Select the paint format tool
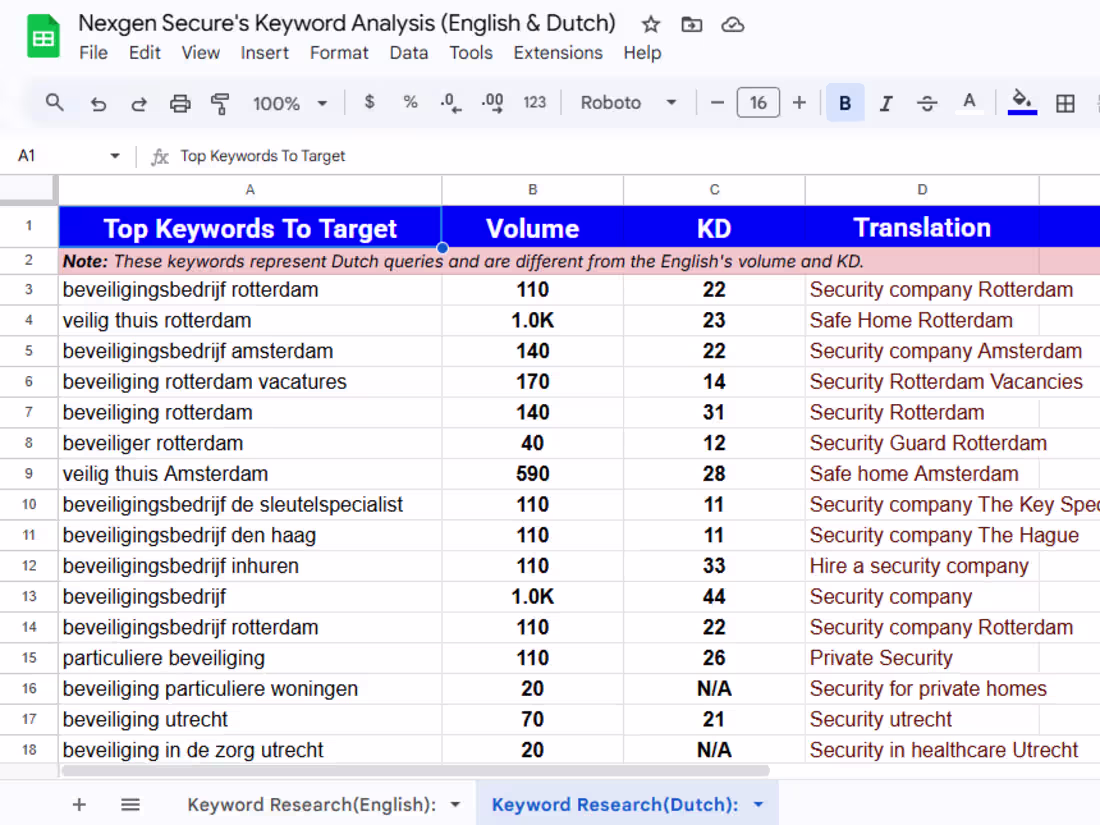 click(x=222, y=102)
